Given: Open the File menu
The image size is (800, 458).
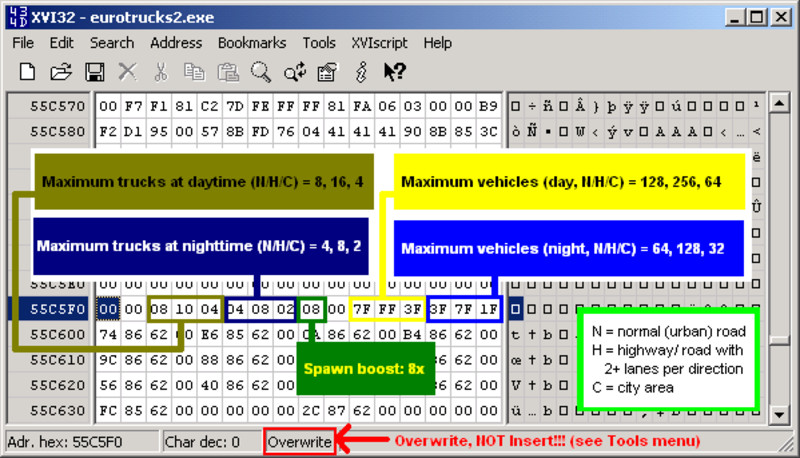Looking at the screenshot, I should pos(23,43).
